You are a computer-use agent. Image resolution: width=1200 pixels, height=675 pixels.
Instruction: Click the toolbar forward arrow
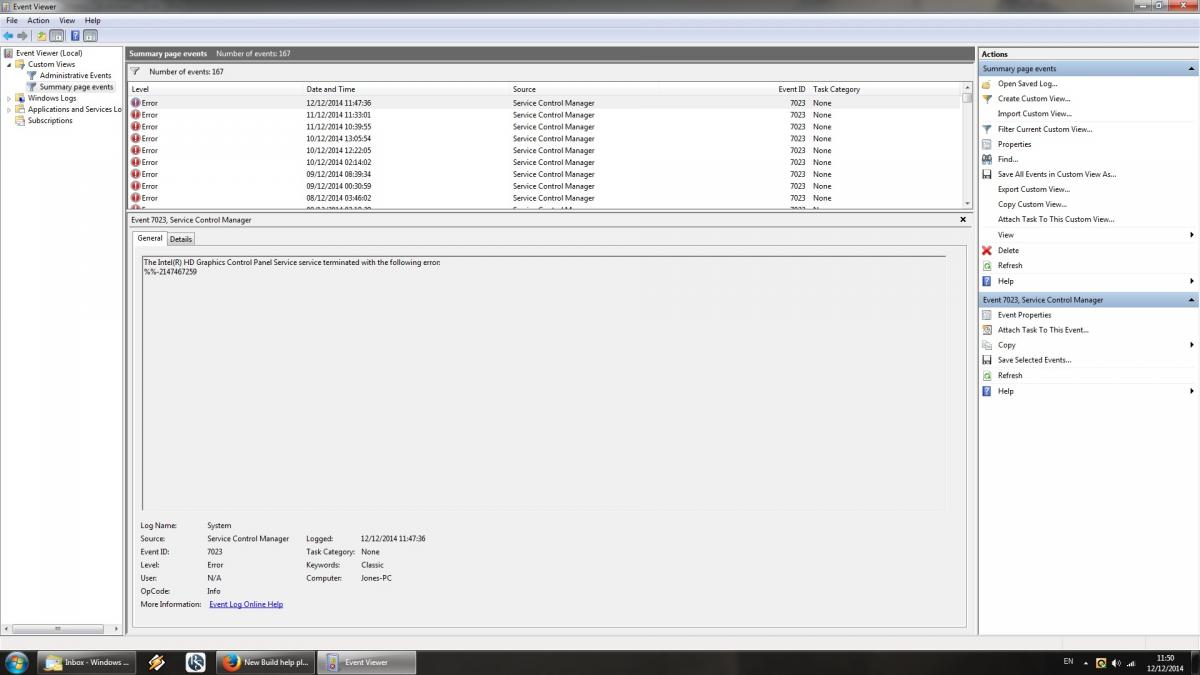tap(22, 35)
